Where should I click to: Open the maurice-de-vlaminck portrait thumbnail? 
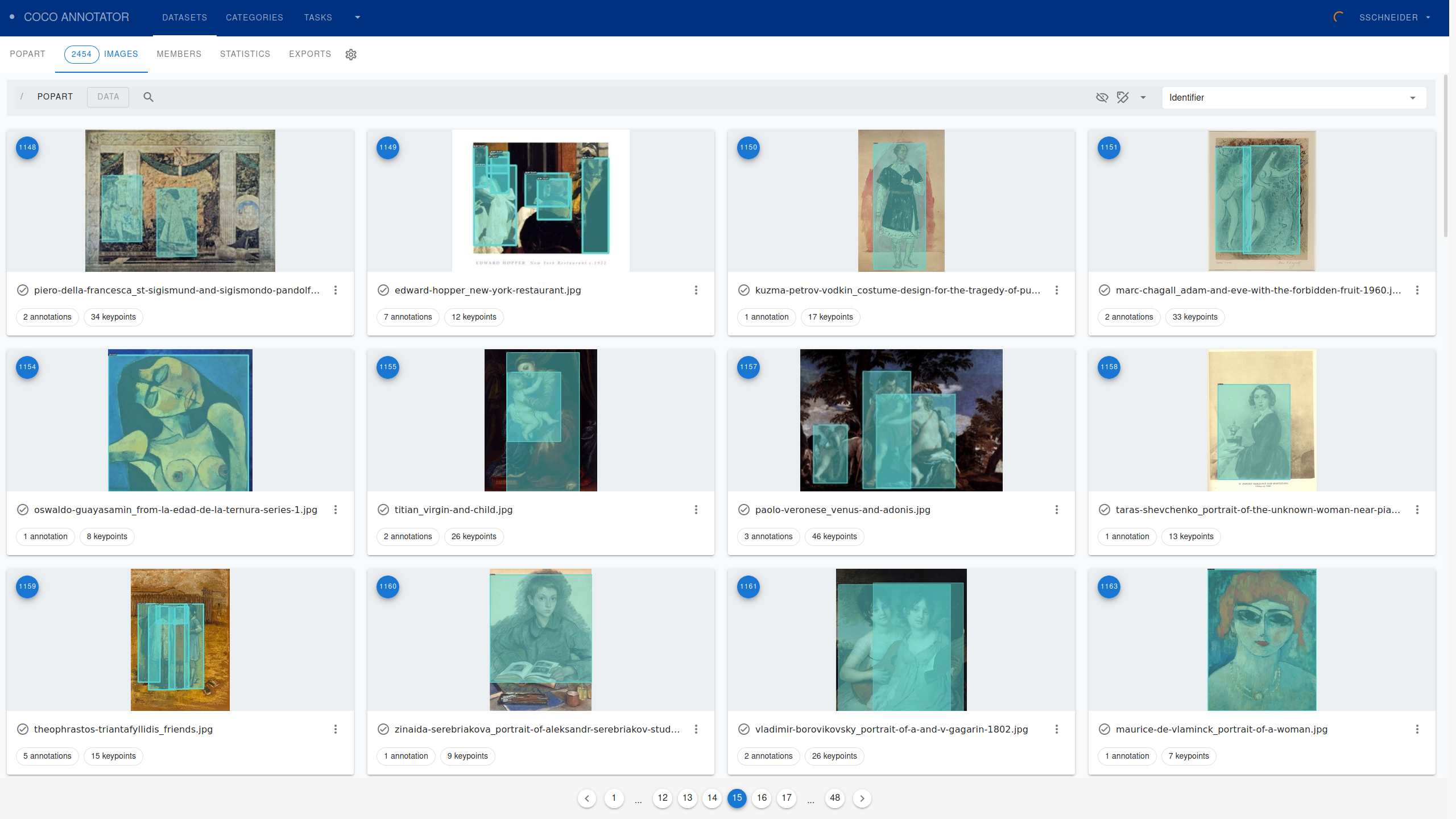click(x=1262, y=640)
